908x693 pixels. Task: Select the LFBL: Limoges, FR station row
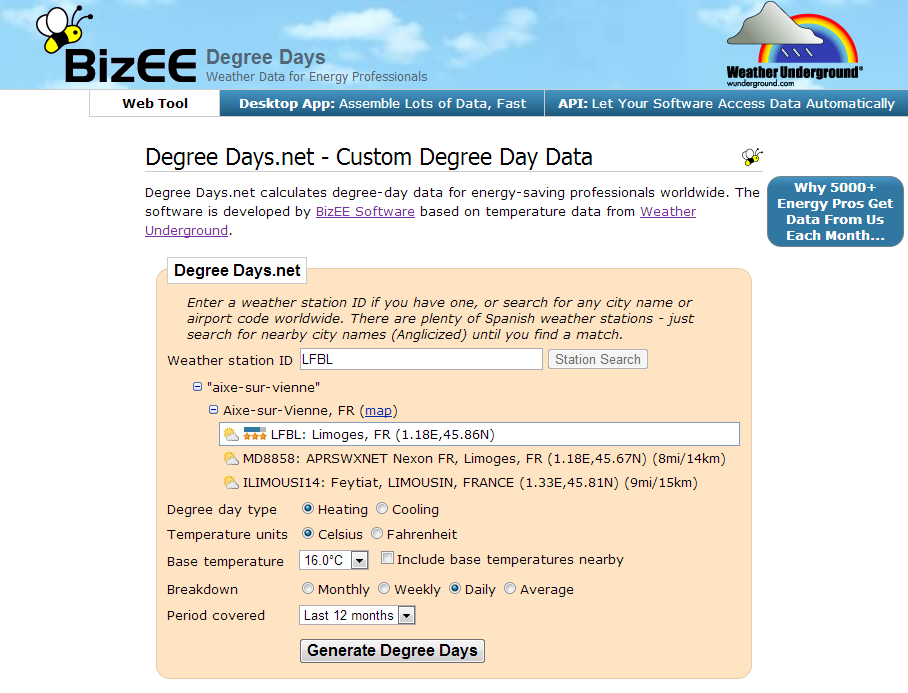[479, 434]
